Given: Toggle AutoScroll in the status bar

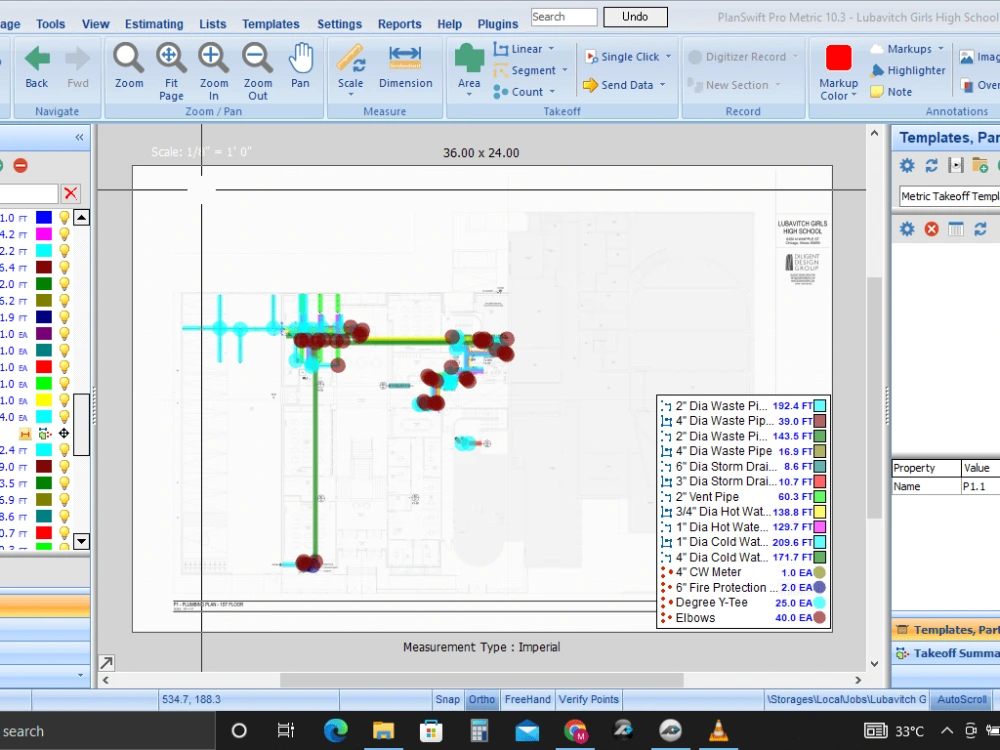Looking at the screenshot, I should (961, 699).
